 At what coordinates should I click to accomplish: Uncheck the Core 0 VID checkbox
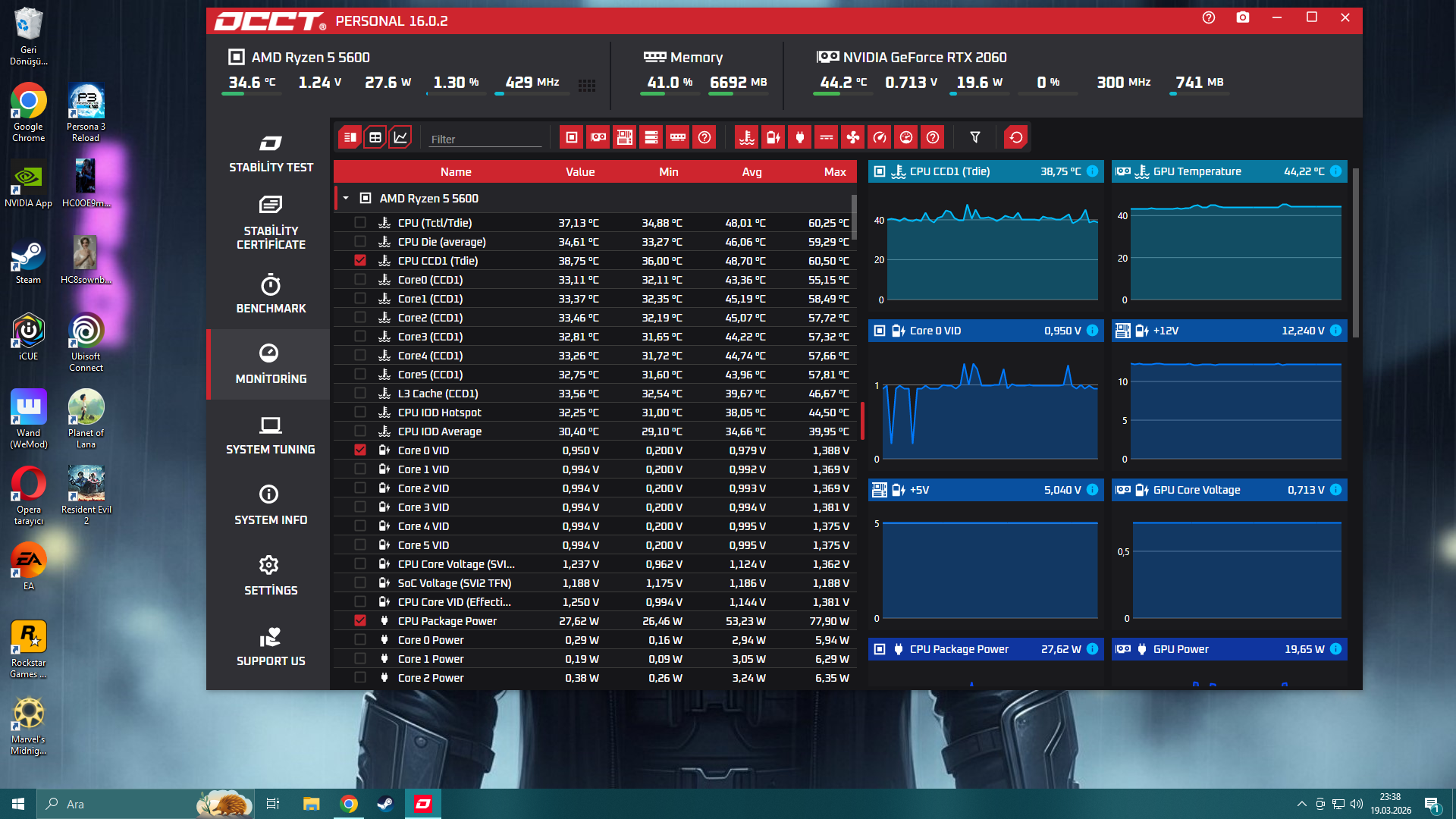click(x=360, y=450)
